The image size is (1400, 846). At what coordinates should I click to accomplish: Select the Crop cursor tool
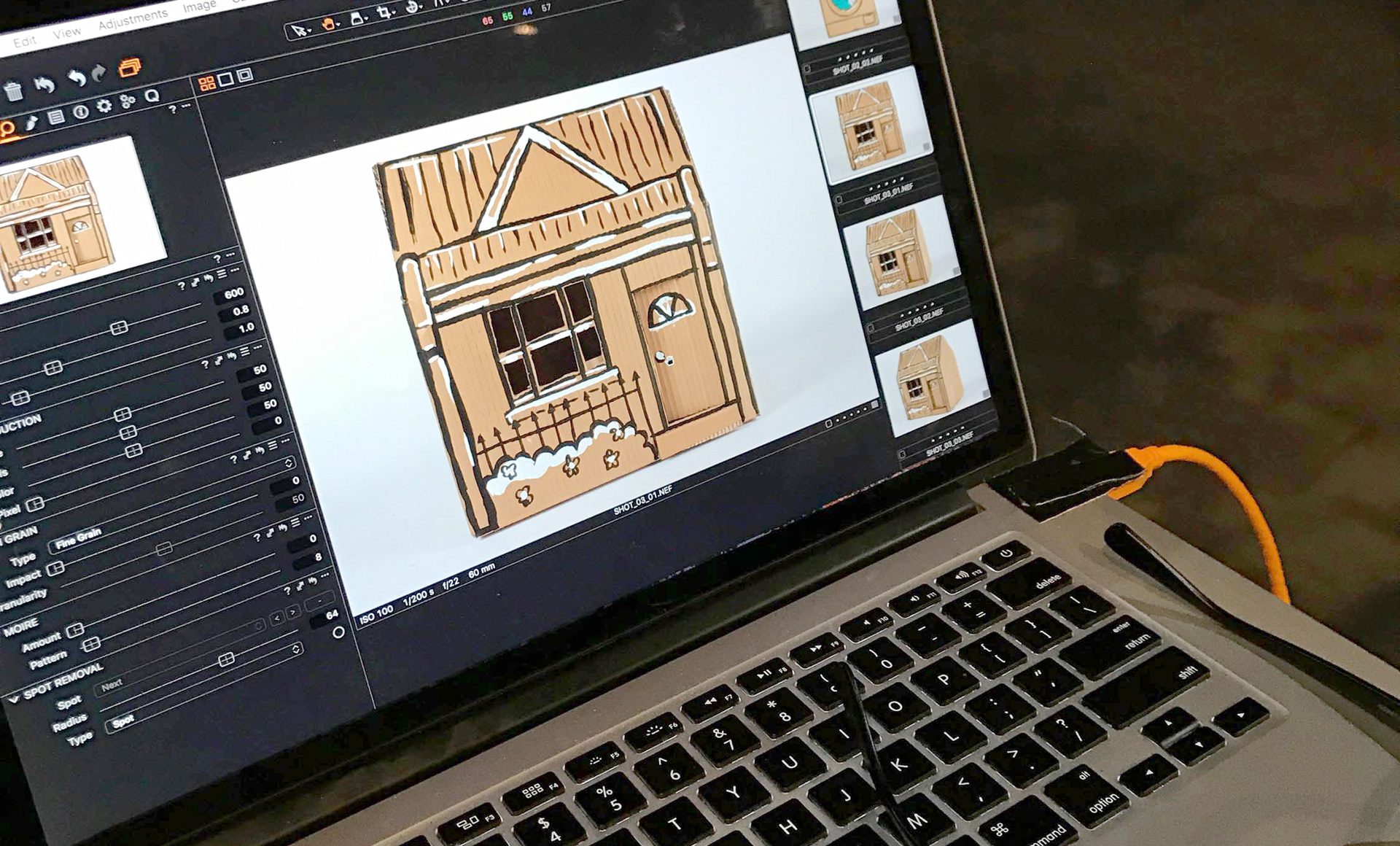point(384,13)
